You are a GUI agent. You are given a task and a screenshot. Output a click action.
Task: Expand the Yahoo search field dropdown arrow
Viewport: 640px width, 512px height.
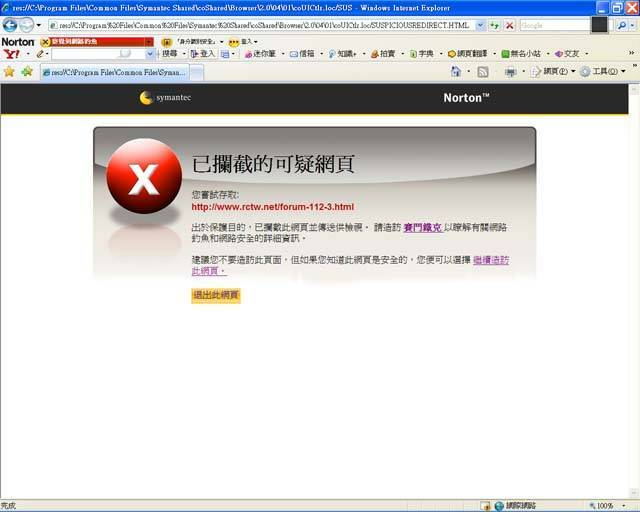(x=150, y=54)
